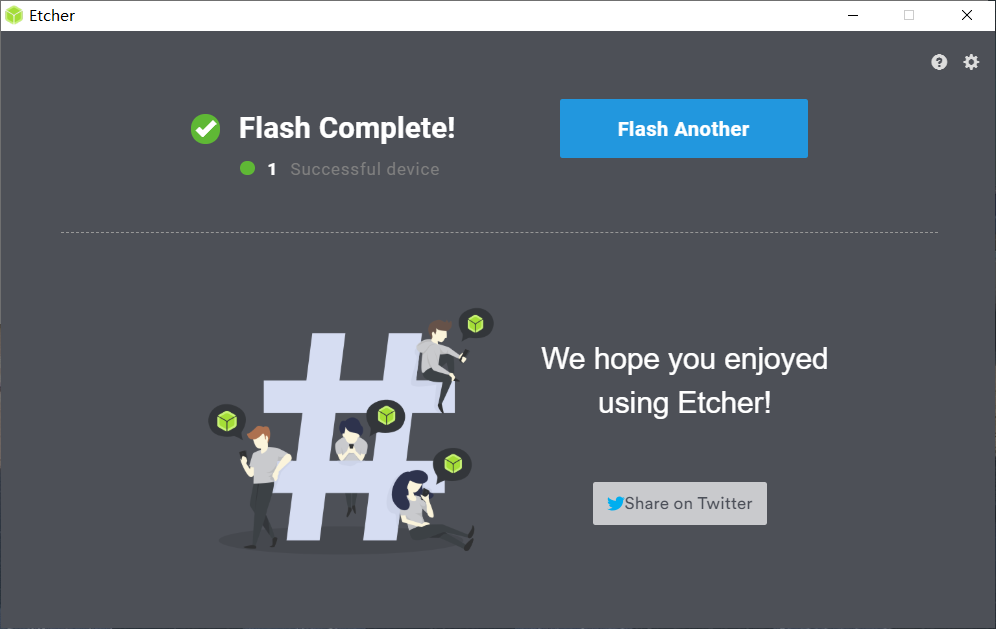Screen dimensions: 996x629
Task: Open settings with the gear icon
Action: [x=971, y=62]
